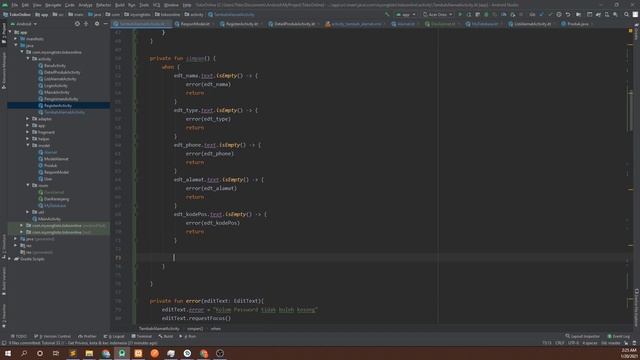Open the Code menu
The image size is (640, 360).
(x=70, y=5)
